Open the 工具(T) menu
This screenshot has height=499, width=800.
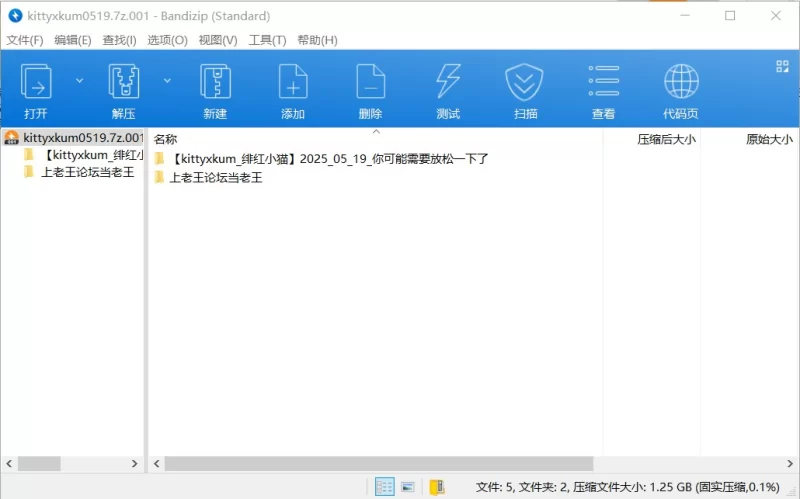click(267, 40)
